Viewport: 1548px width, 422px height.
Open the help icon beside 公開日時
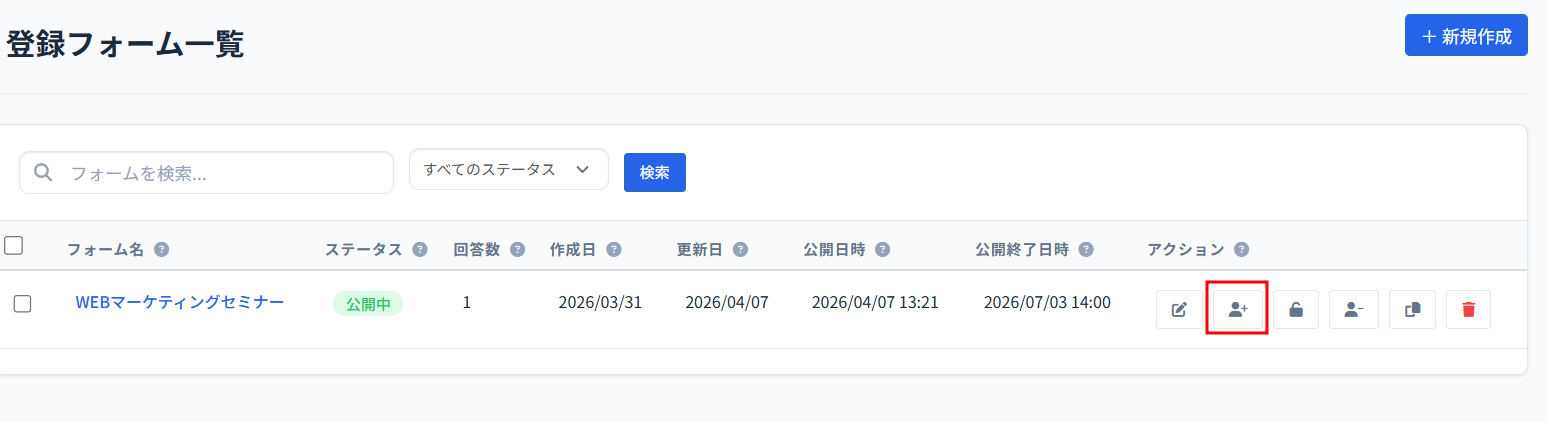point(883,250)
